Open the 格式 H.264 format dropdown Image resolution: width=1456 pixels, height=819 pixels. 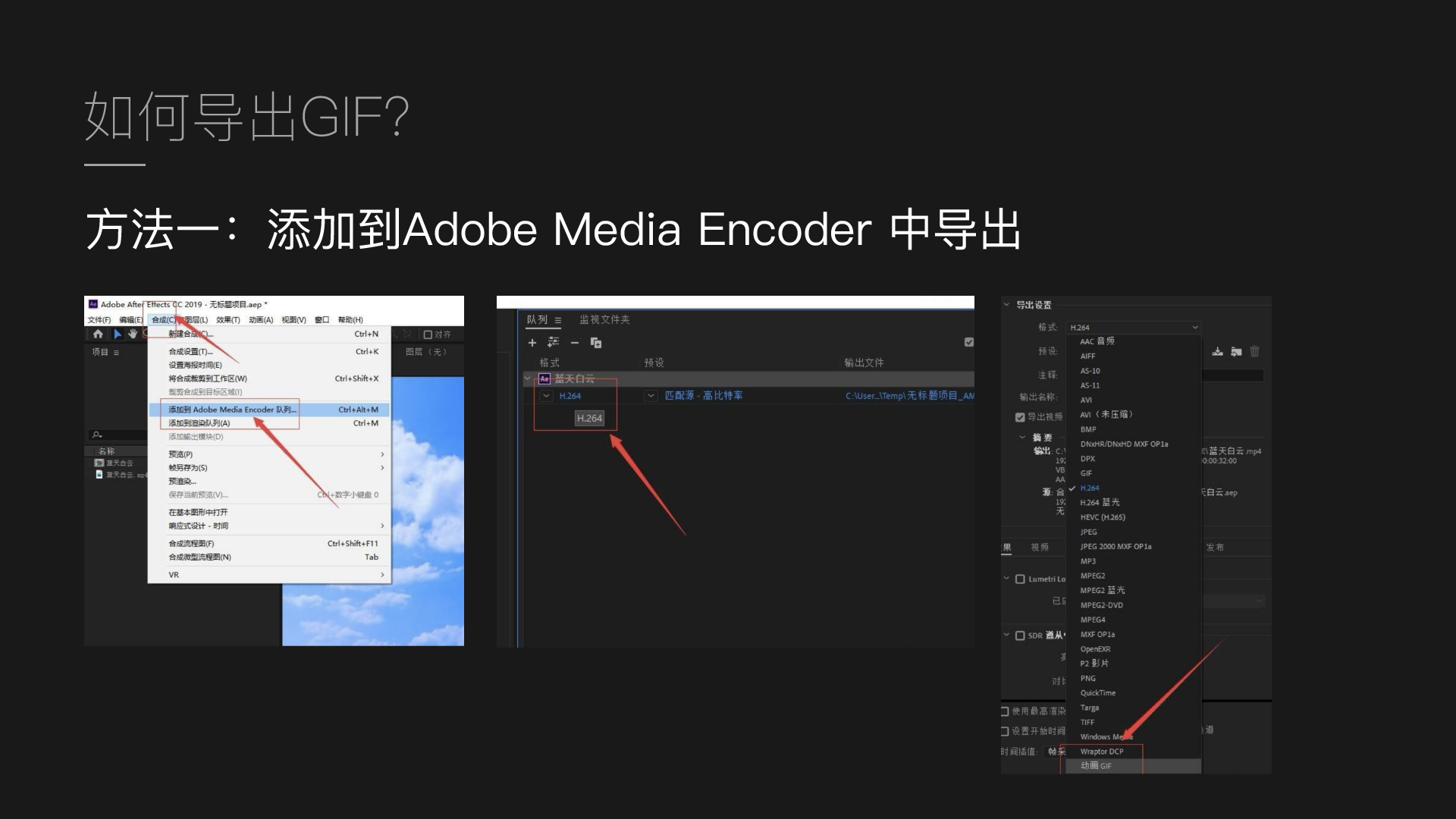tap(1134, 328)
